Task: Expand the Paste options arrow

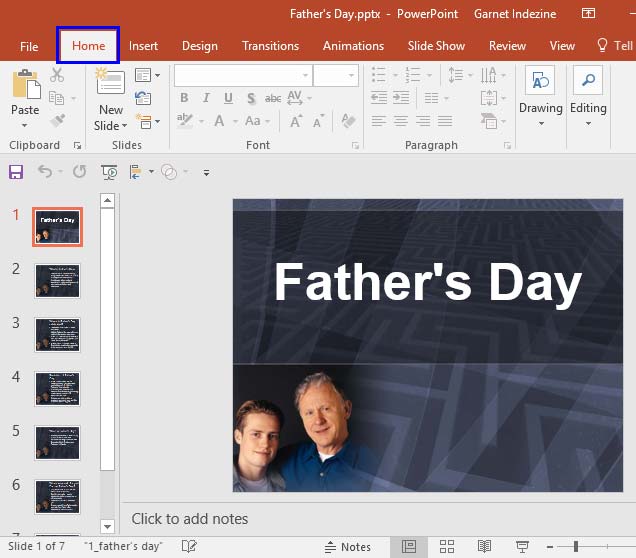Action: (25, 125)
